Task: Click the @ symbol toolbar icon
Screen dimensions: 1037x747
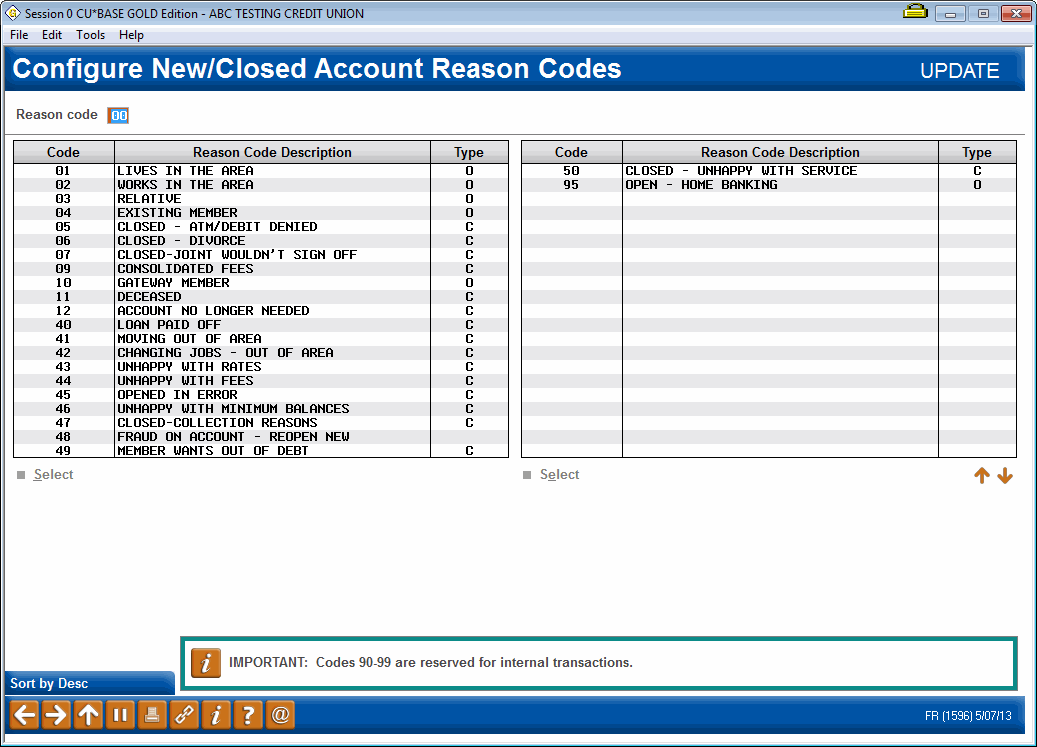Action: [280, 715]
